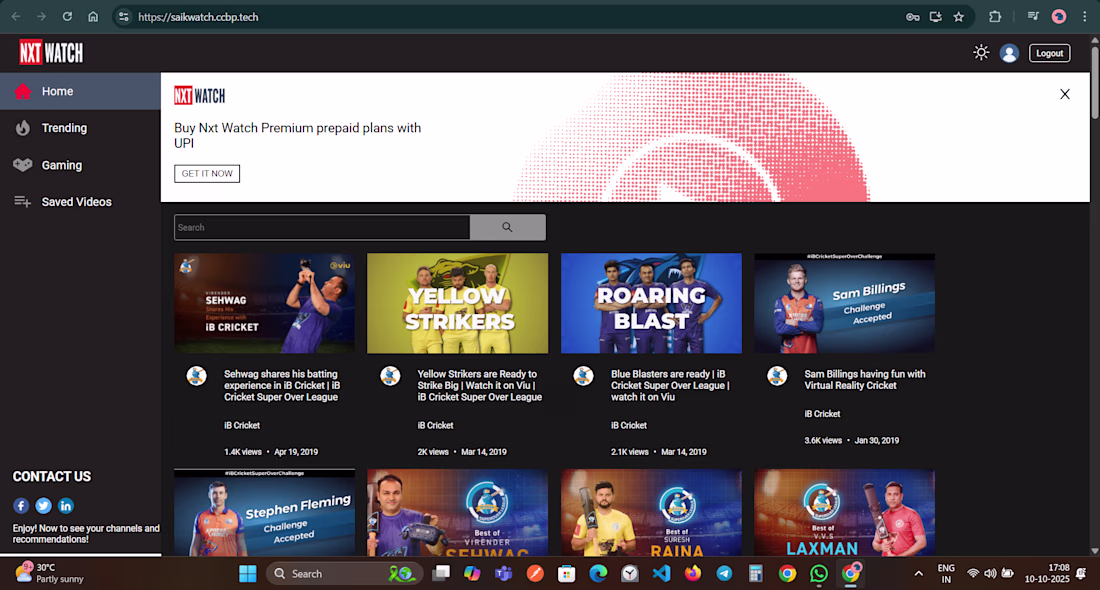Open the Sam Billings Challenge thumbnail
The image size is (1100, 590).
click(x=845, y=303)
